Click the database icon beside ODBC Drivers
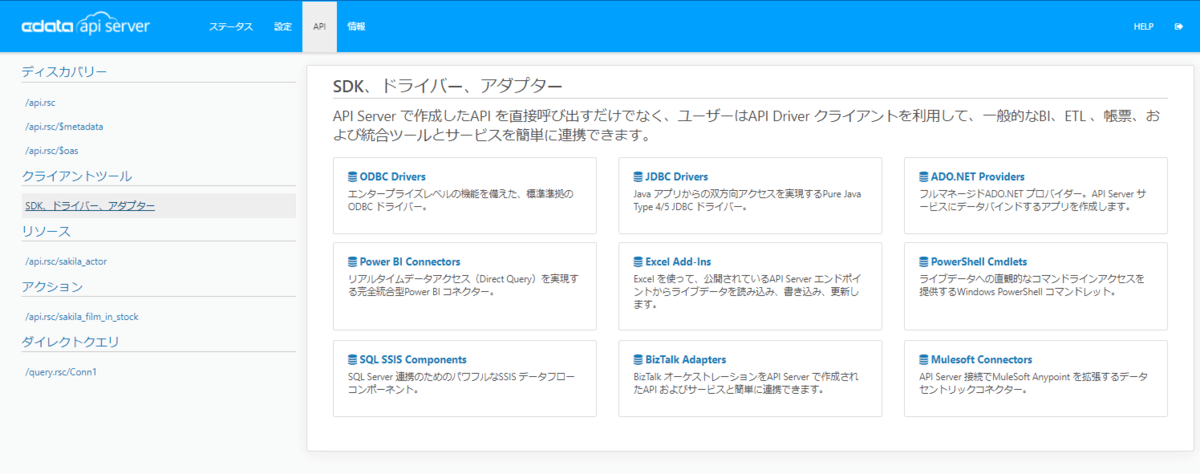The image size is (1200, 474). click(x=352, y=177)
